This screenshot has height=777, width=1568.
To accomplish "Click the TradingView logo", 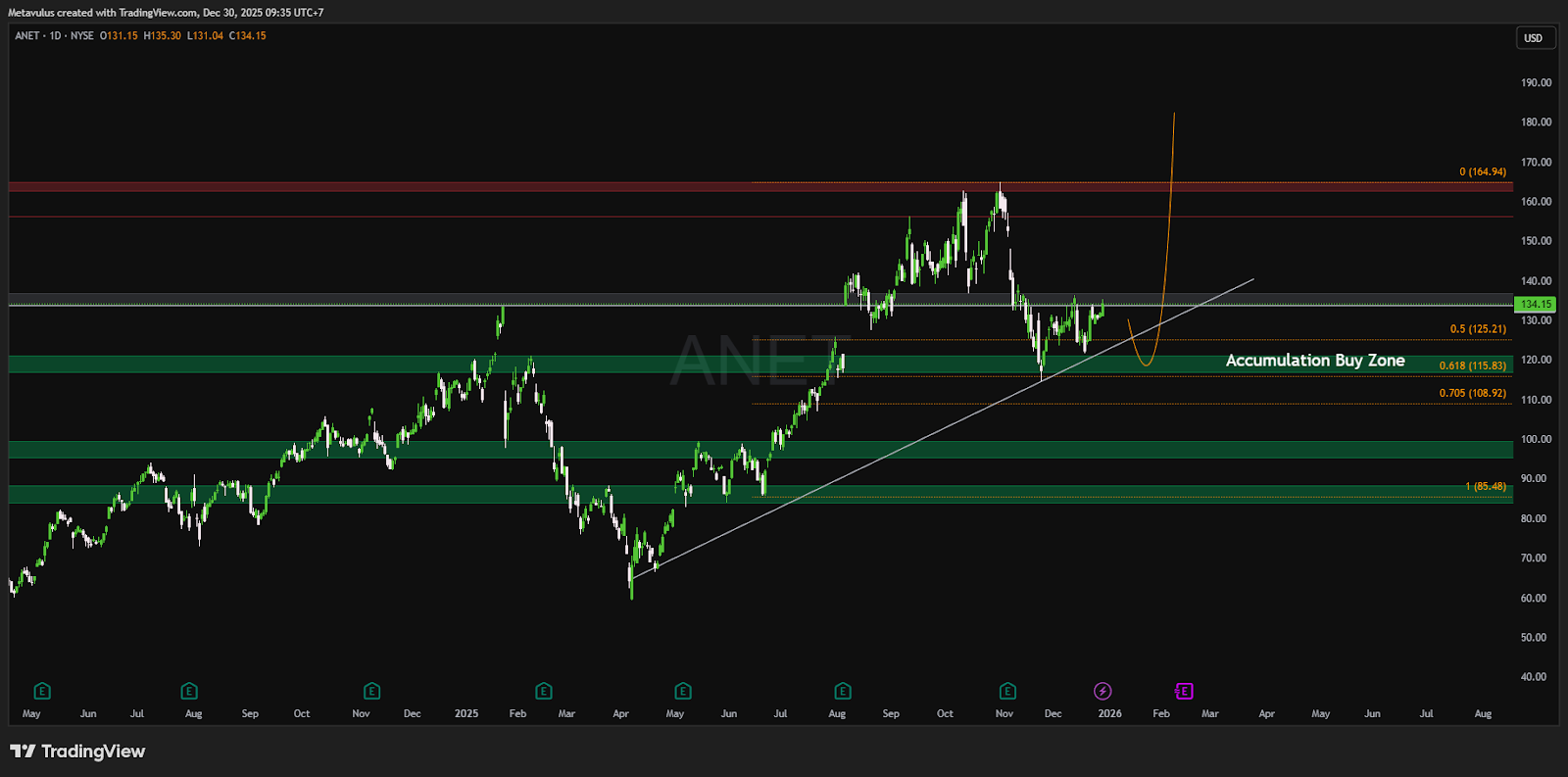I will pyautogui.click(x=77, y=752).
